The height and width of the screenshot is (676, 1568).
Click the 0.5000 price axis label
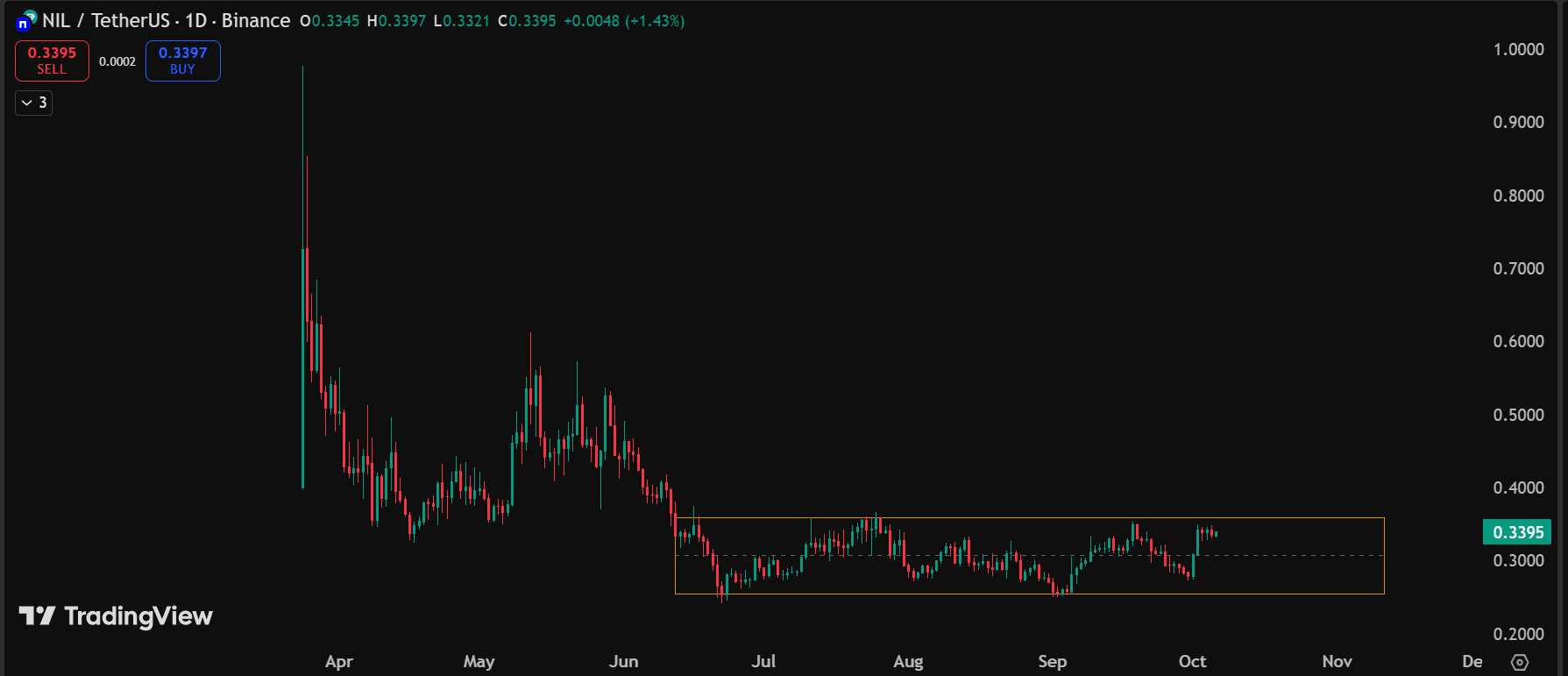click(1518, 415)
